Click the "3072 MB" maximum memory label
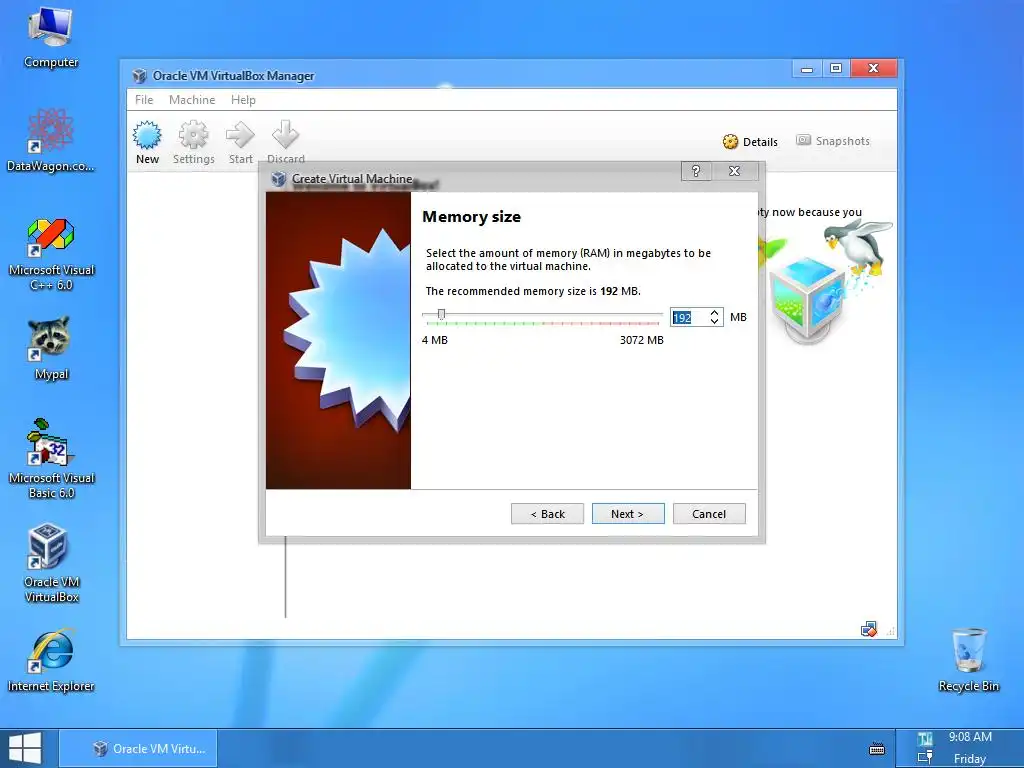 tap(641, 340)
